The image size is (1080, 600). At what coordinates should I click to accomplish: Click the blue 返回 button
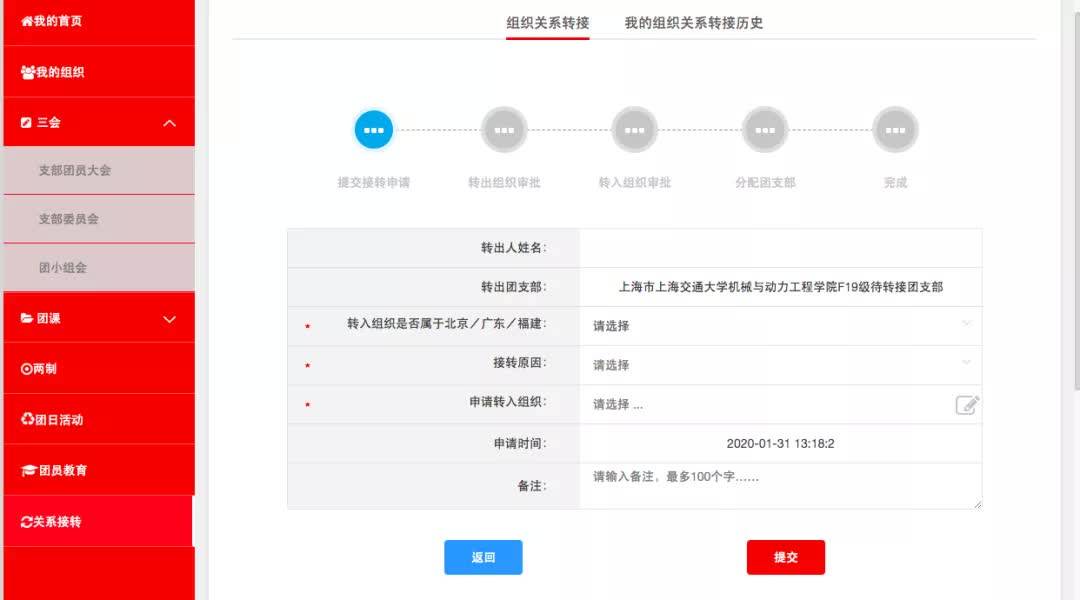point(483,557)
